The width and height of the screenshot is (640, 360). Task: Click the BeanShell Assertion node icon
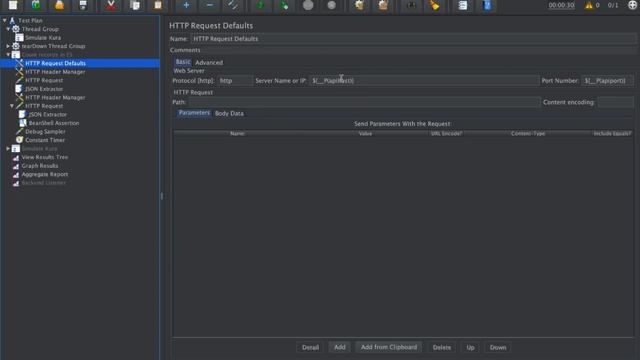click(x=23, y=123)
